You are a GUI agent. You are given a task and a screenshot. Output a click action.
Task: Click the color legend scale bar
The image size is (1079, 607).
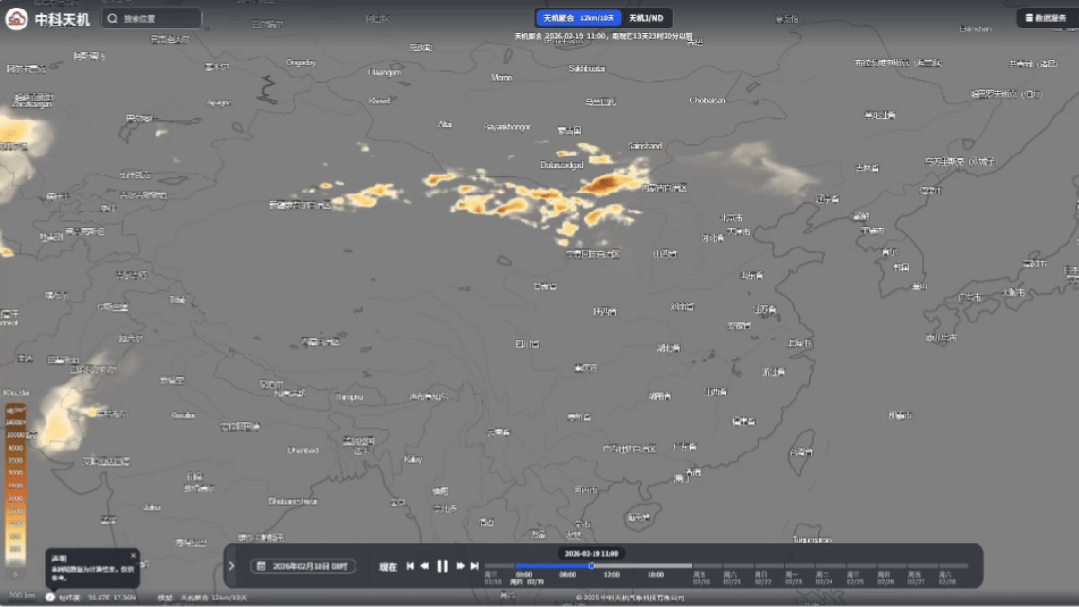(x=16, y=484)
